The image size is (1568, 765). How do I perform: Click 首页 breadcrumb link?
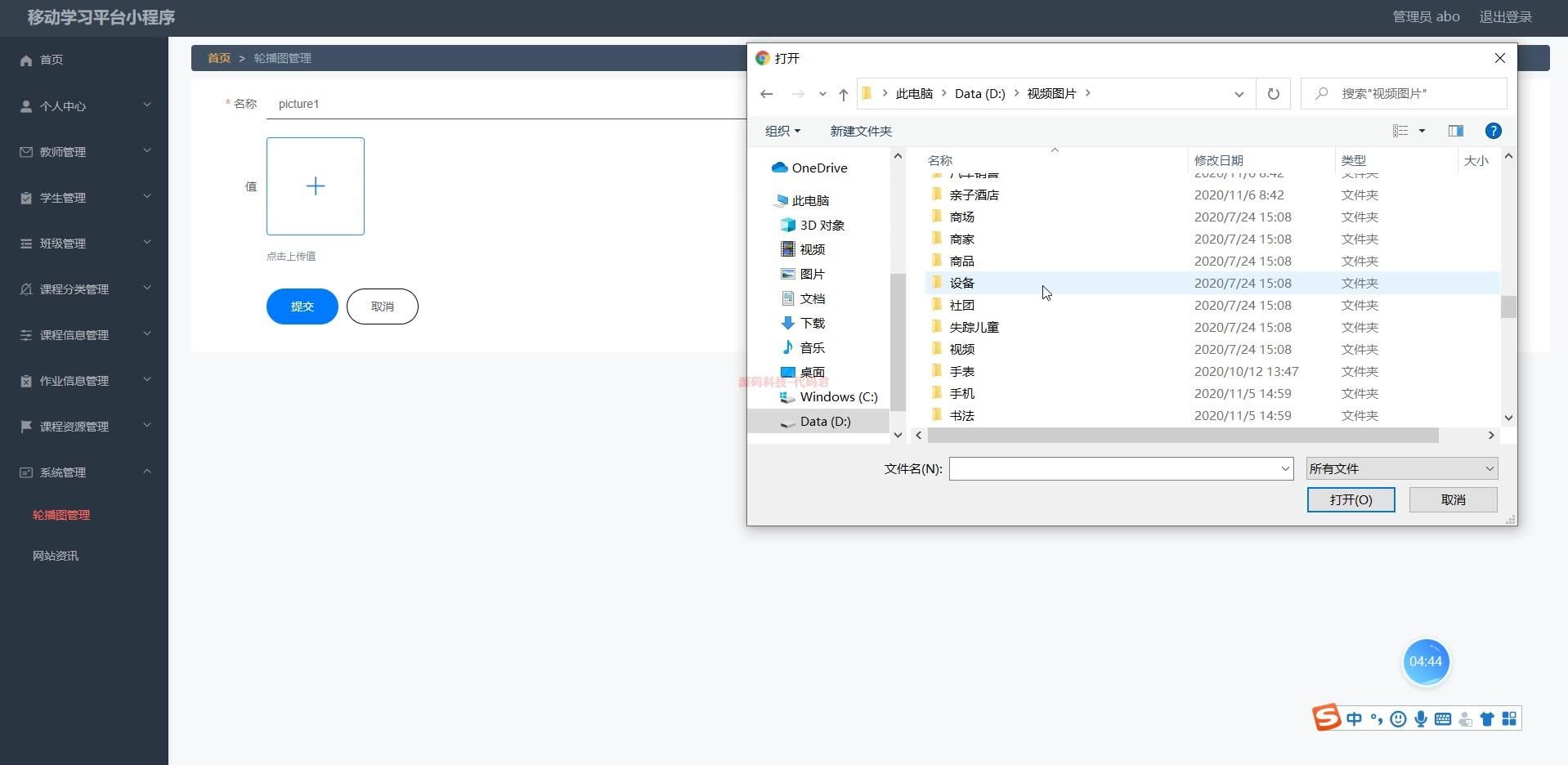[218, 58]
